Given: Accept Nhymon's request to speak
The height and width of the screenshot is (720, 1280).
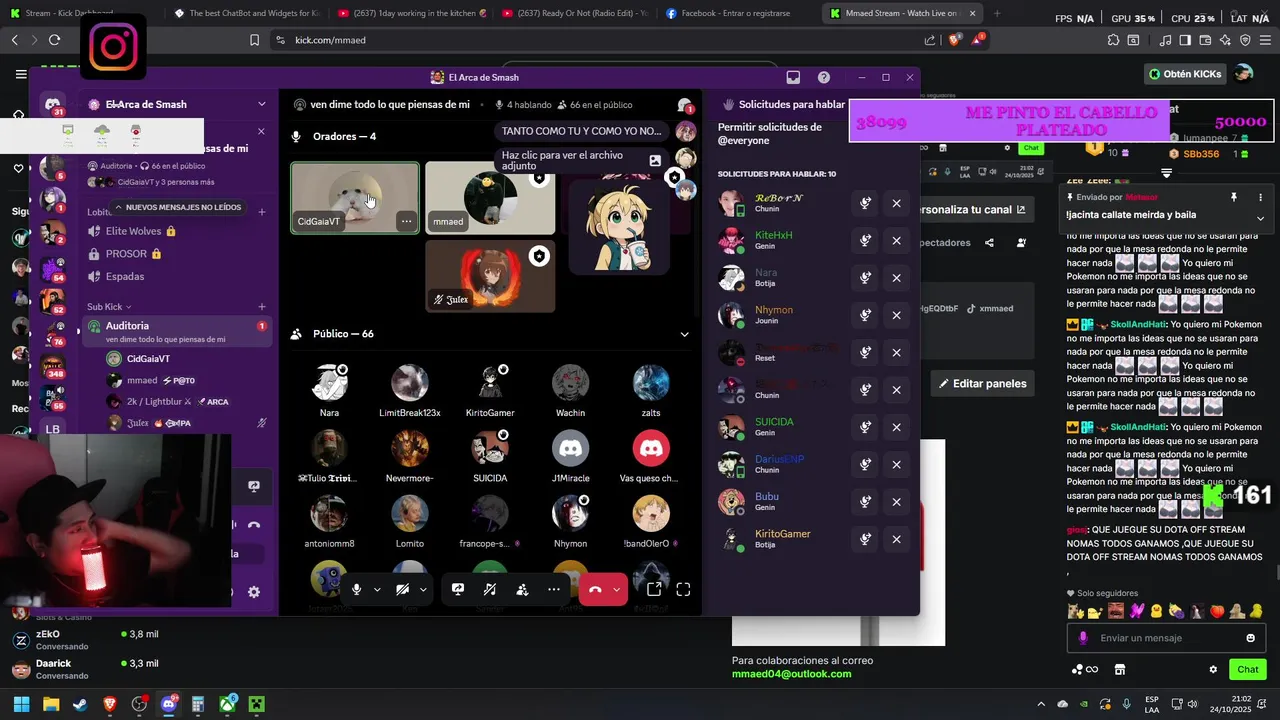Looking at the screenshot, I should point(866,315).
